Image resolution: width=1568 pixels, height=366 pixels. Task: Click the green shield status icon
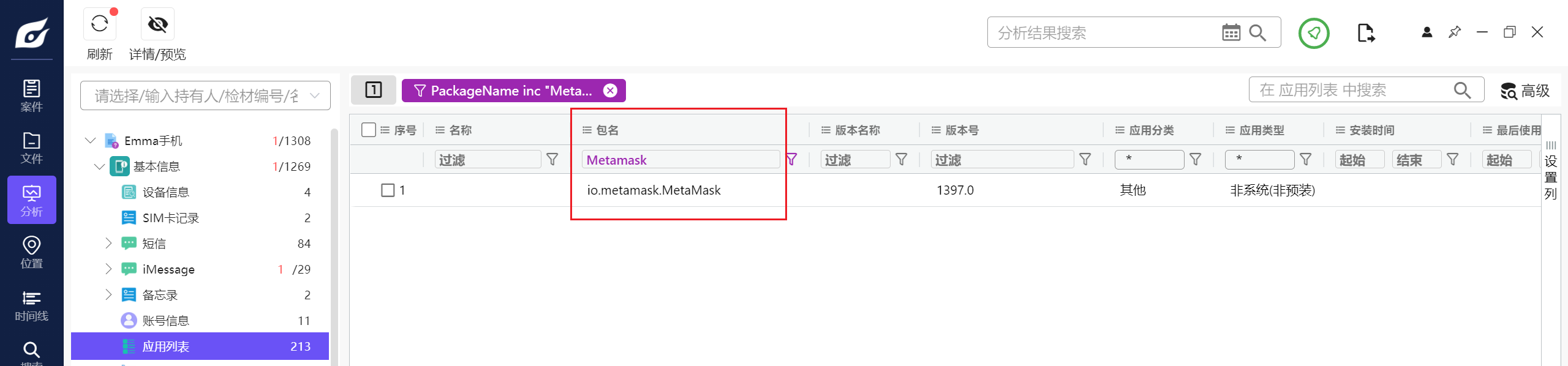(x=1314, y=33)
